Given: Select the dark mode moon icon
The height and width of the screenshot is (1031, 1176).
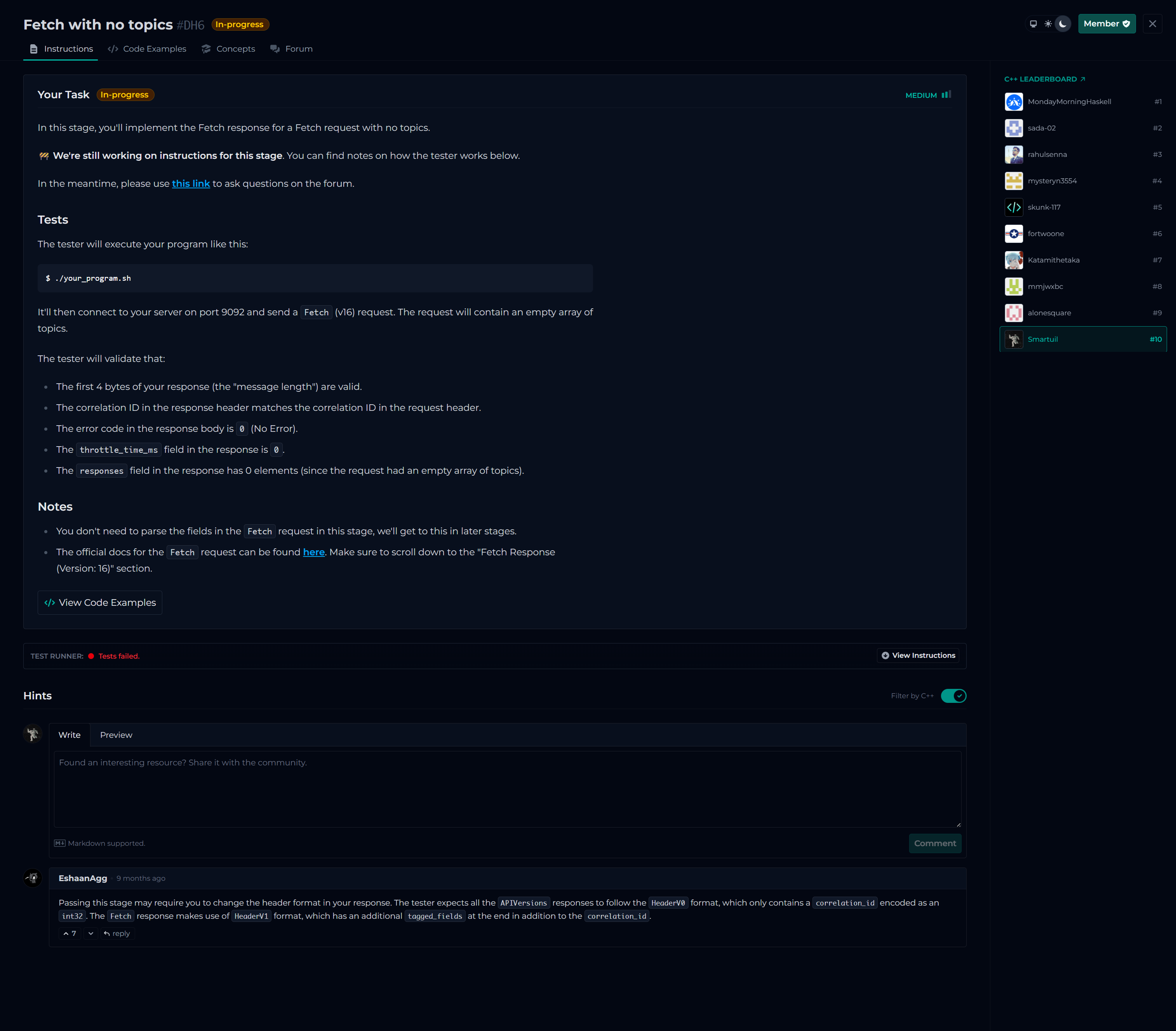Looking at the screenshot, I should point(1063,24).
